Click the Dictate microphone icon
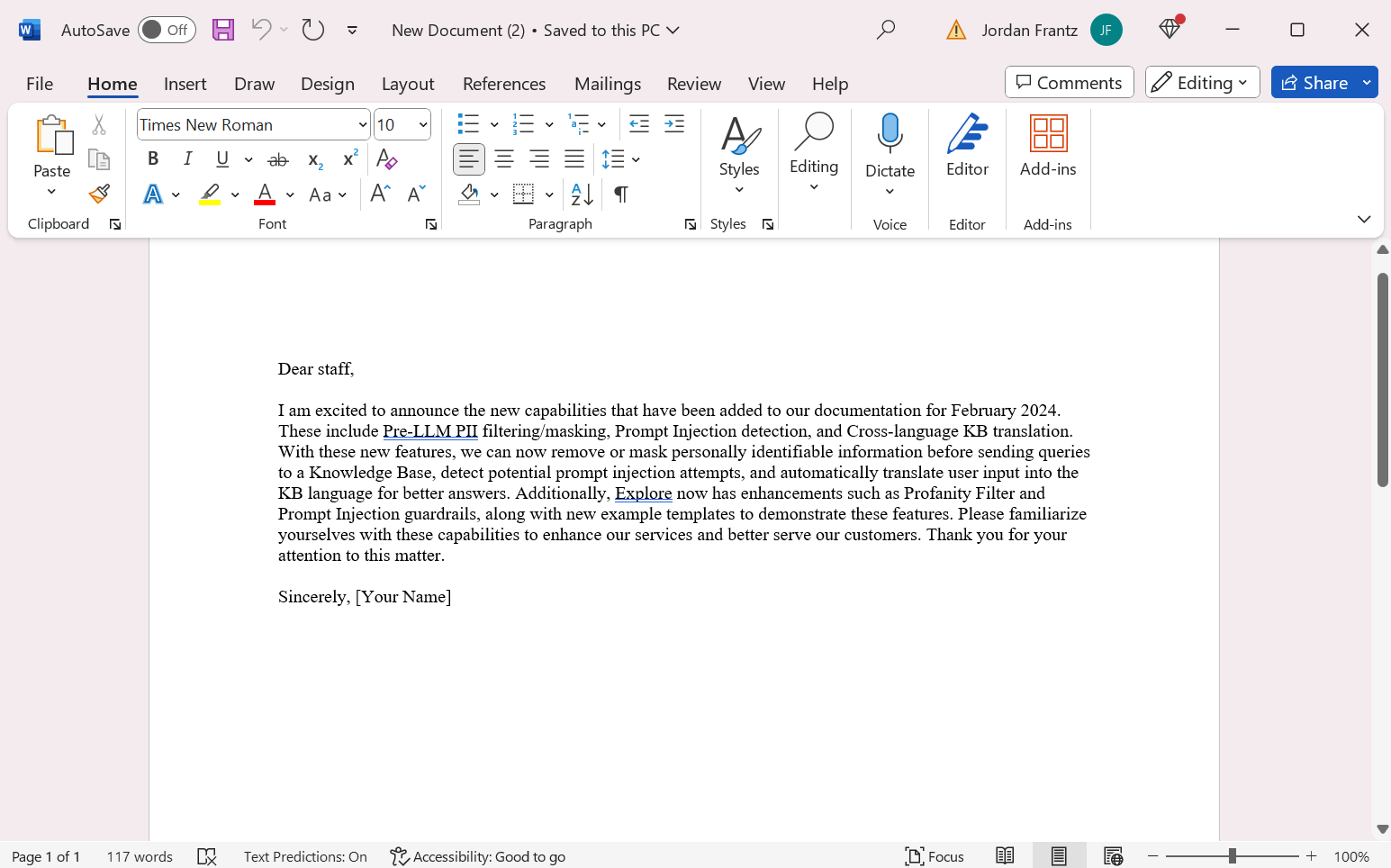Screen dimensions: 1391x868 click(890, 133)
